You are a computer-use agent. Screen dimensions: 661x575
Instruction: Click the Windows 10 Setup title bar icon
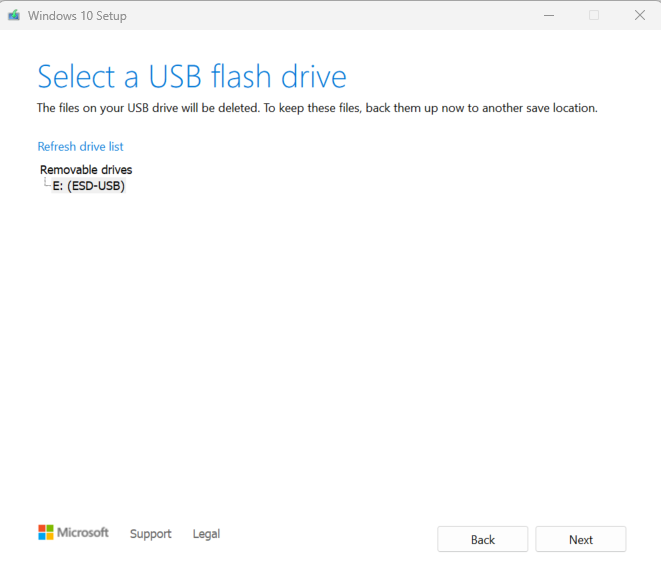[x=14, y=16]
